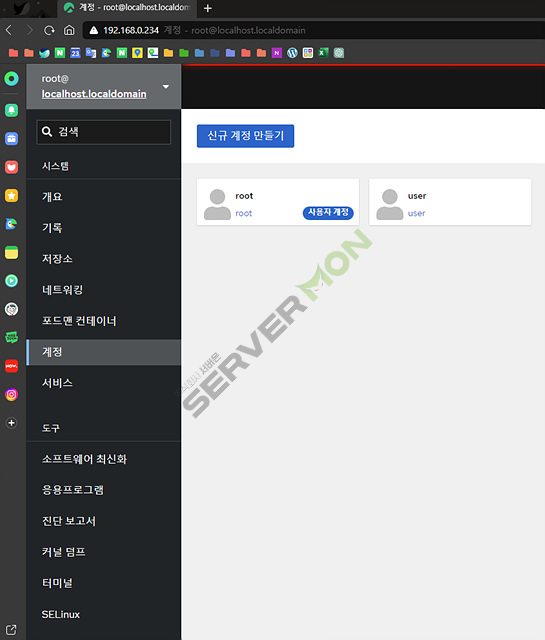This screenshot has height=640, width=545.
Task: Go to the browser home page
Action: click(x=69, y=30)
